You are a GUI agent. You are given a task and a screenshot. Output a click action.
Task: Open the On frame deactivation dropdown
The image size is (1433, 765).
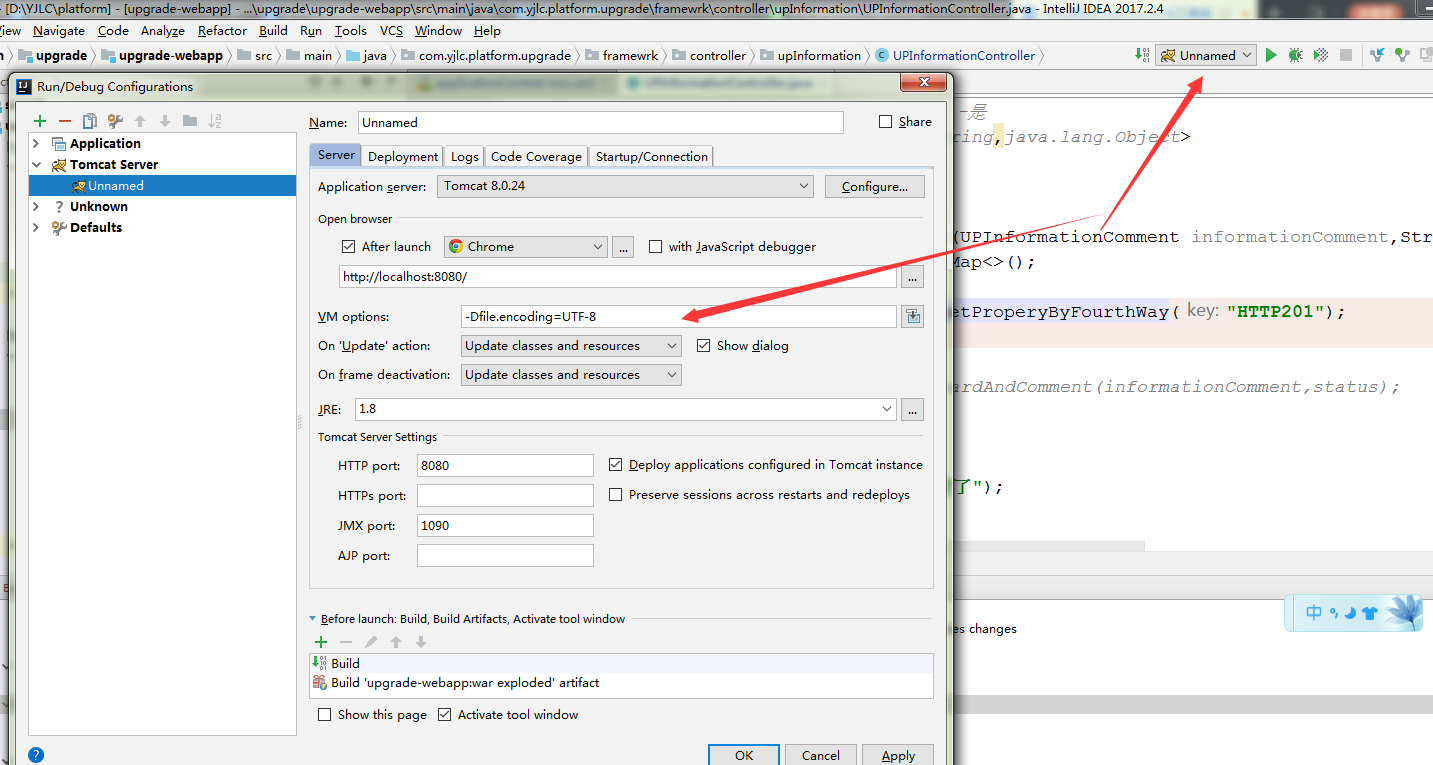click(x=571, y=374)
